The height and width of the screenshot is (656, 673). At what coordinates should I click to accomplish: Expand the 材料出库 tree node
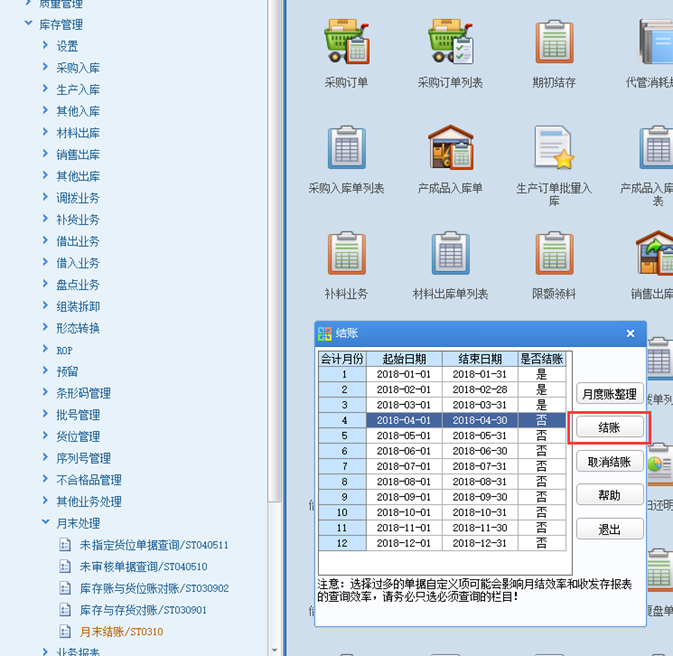(45, 132)
